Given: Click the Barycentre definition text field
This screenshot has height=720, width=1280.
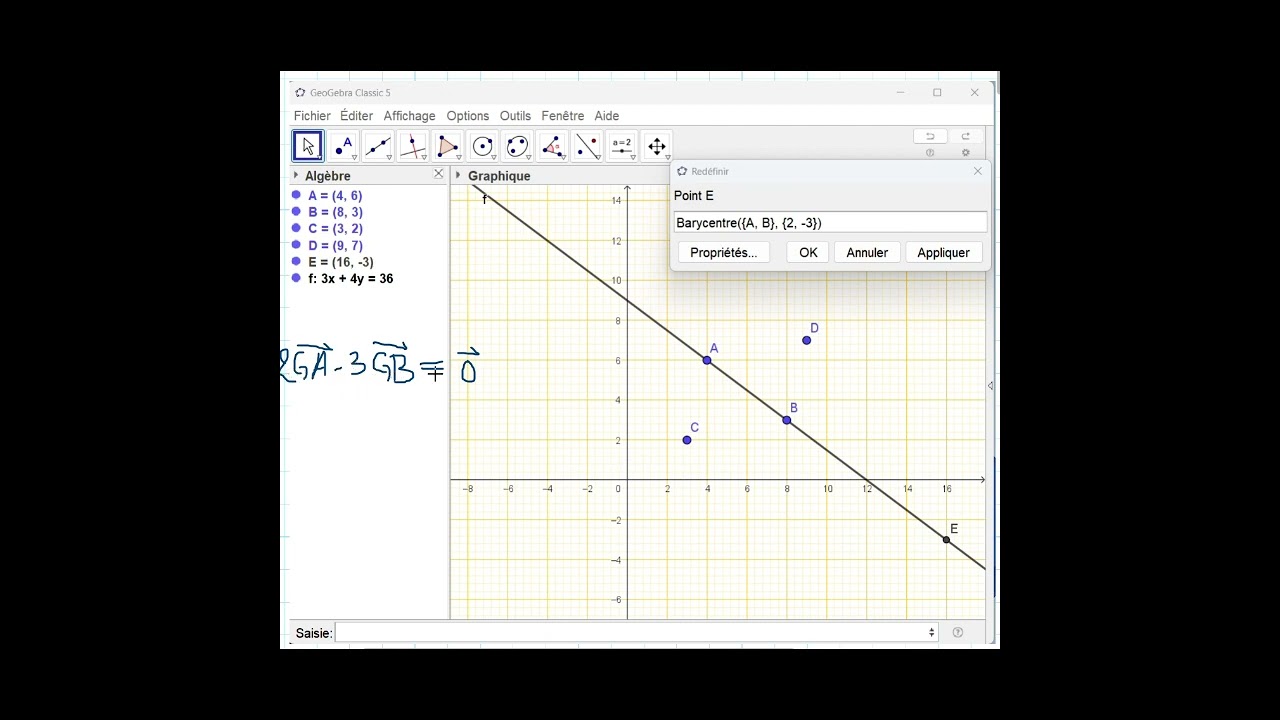Looking at the screenshot, I should (830, 222).
